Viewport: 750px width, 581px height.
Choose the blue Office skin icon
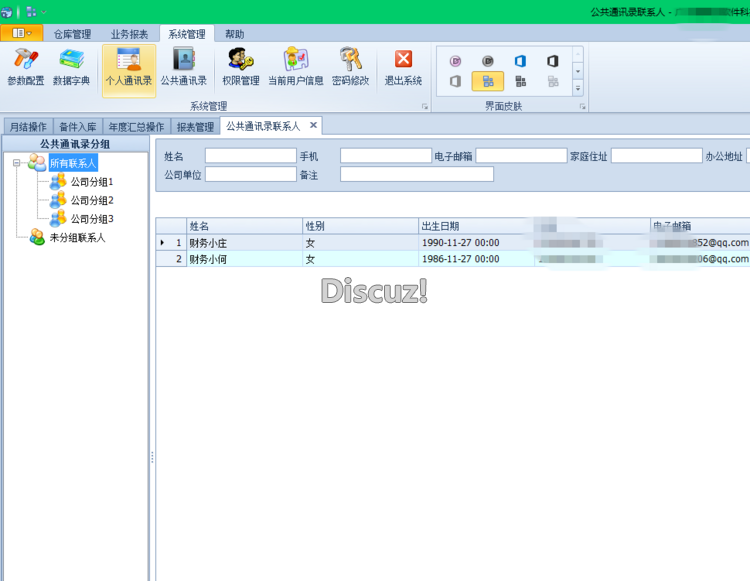click(520, 61)
